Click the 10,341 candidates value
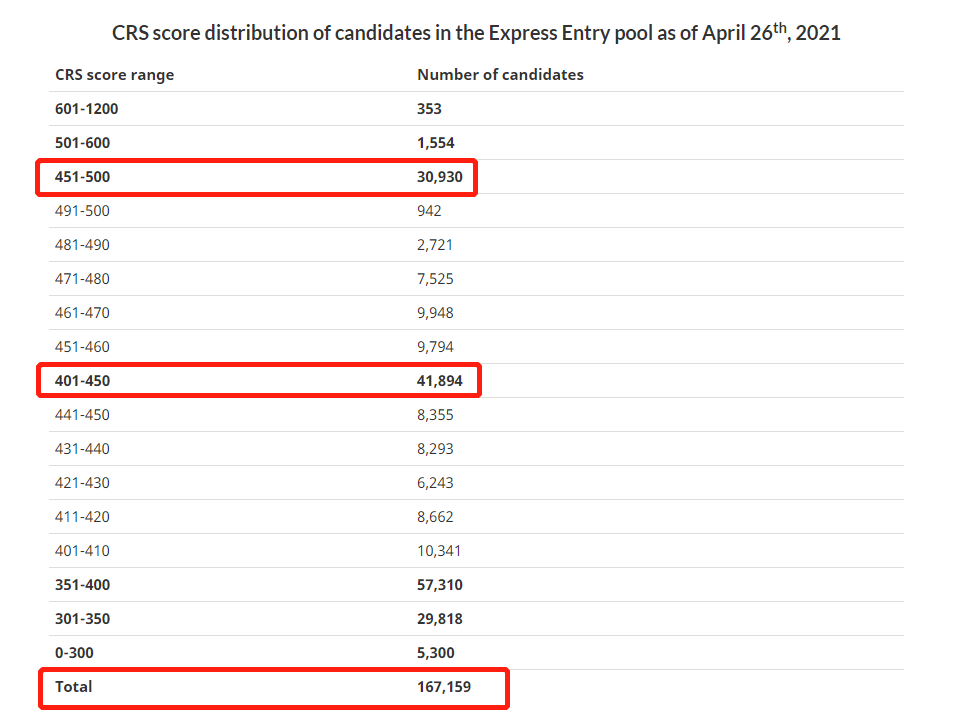963x712 pixels. 439,550
